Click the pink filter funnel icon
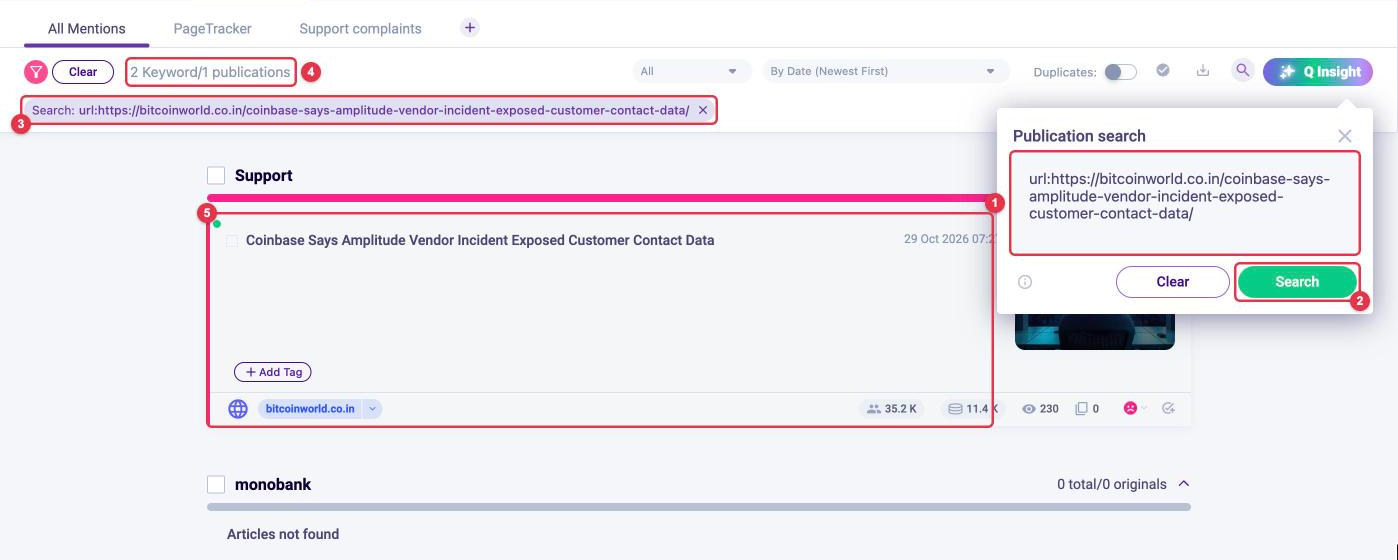The image size is (1398, 560). point(36,72)
